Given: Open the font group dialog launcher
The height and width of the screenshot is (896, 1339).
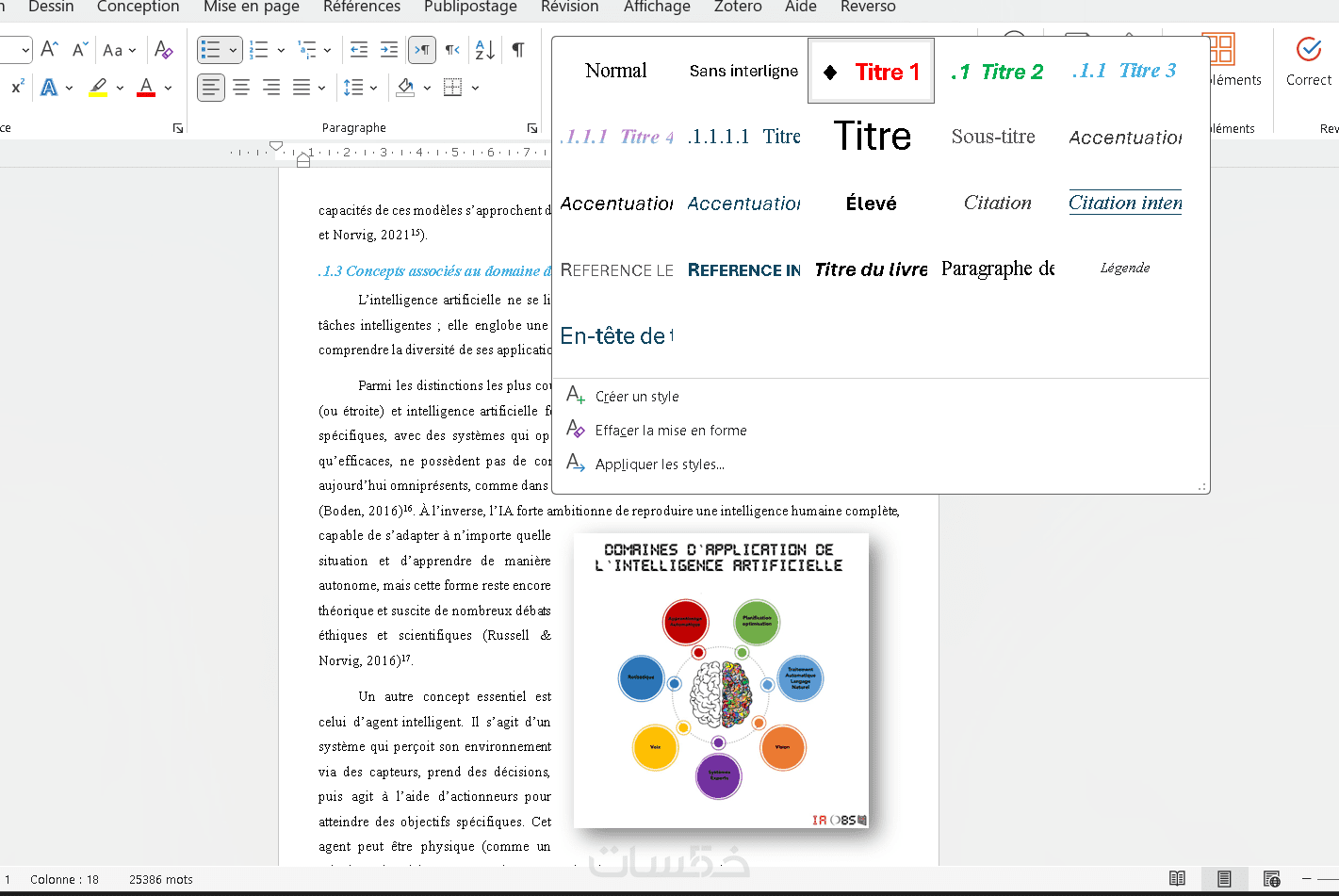Looking at the screenshot, I should point(178,128).
